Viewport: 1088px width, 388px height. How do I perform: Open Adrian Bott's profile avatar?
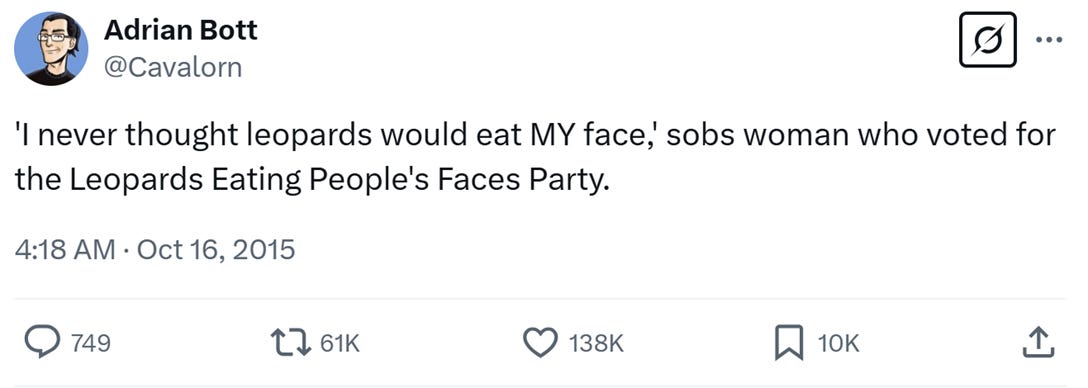(51, 49)
